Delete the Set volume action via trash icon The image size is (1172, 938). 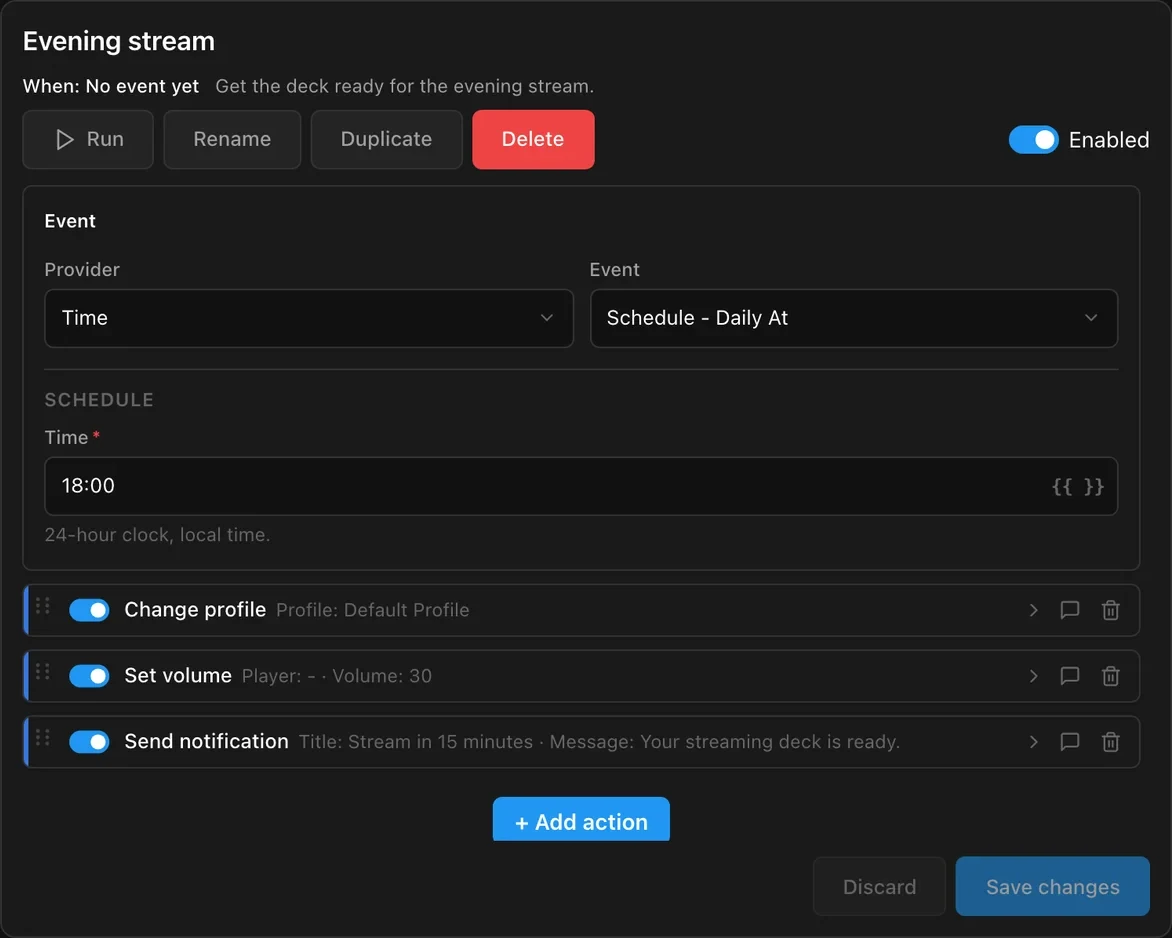[x=1111, y=676]
